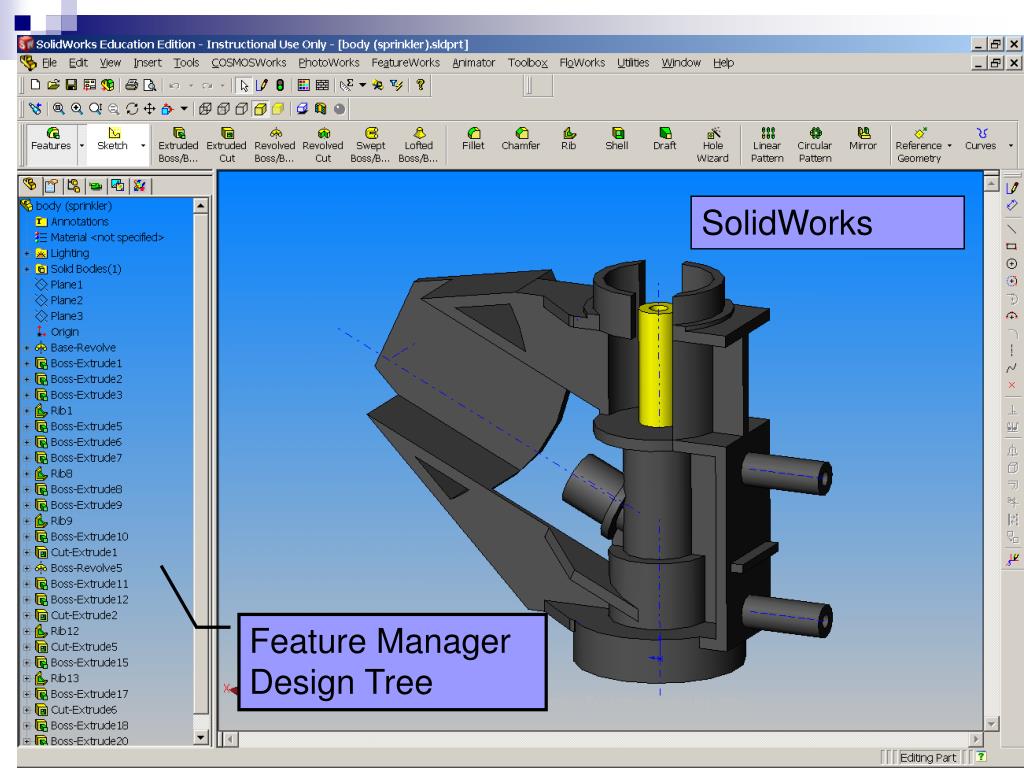Select the Origin item in the tree
The height and width of the screenshot is (768, 1024).
57,332
